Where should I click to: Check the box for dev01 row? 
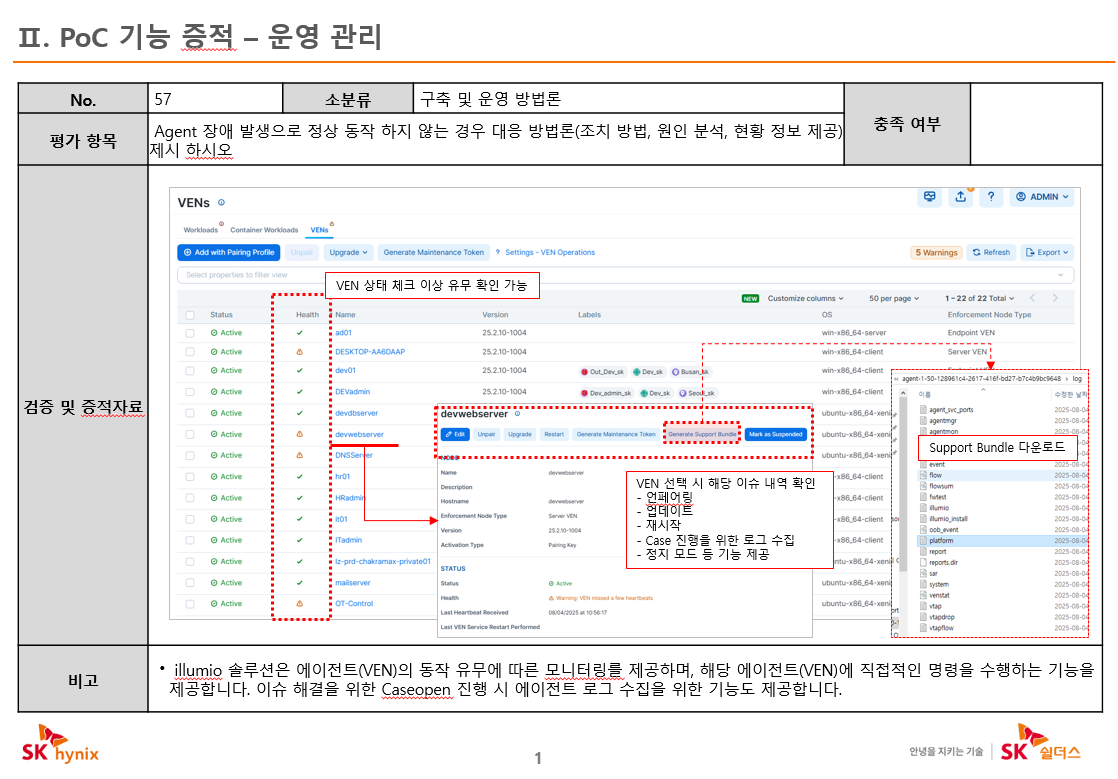[x=190, y=371]
